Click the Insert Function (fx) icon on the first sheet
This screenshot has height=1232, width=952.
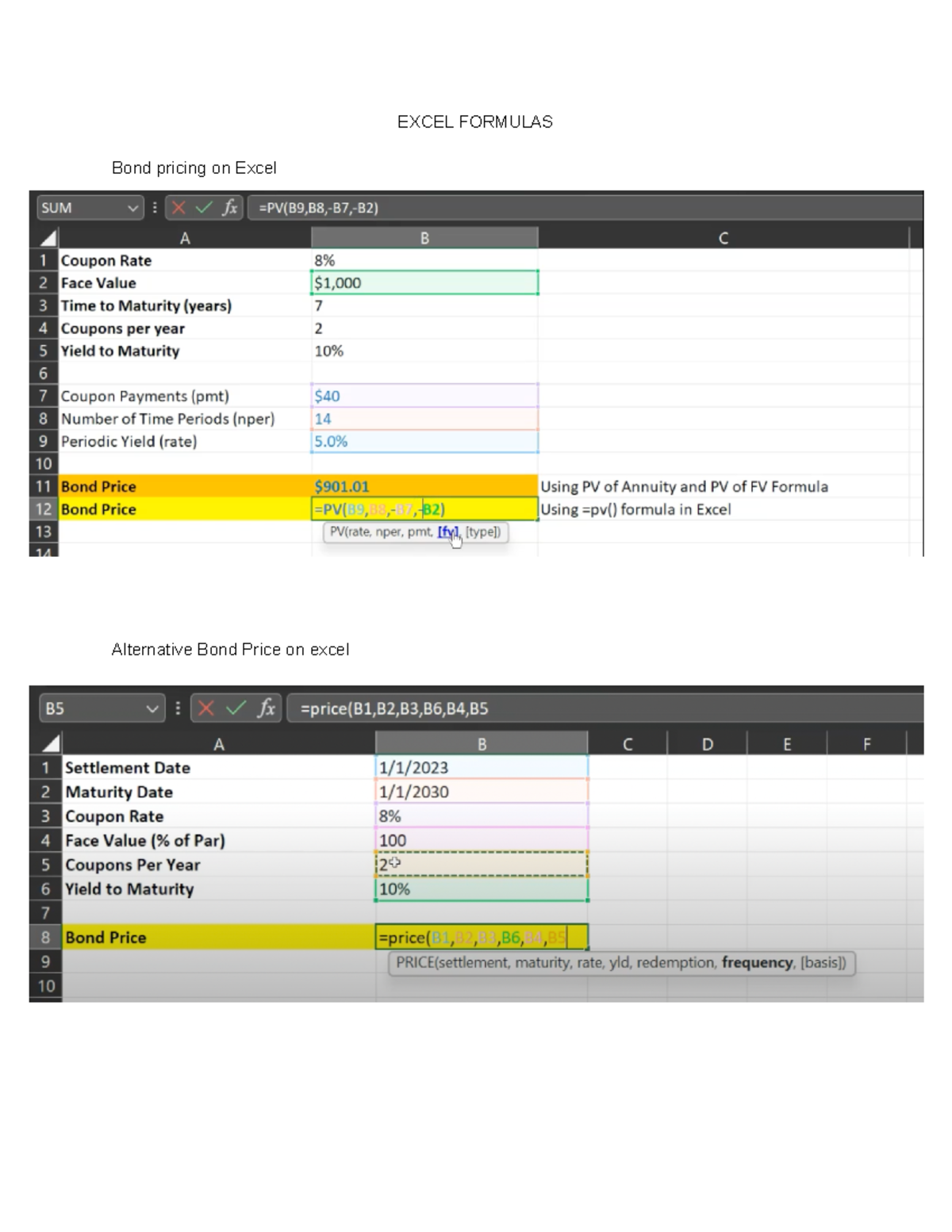(230, 208)
